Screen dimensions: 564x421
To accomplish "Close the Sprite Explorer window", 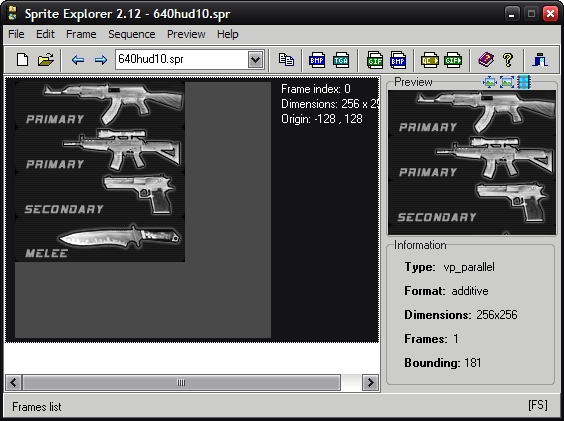I will [550, 14].
